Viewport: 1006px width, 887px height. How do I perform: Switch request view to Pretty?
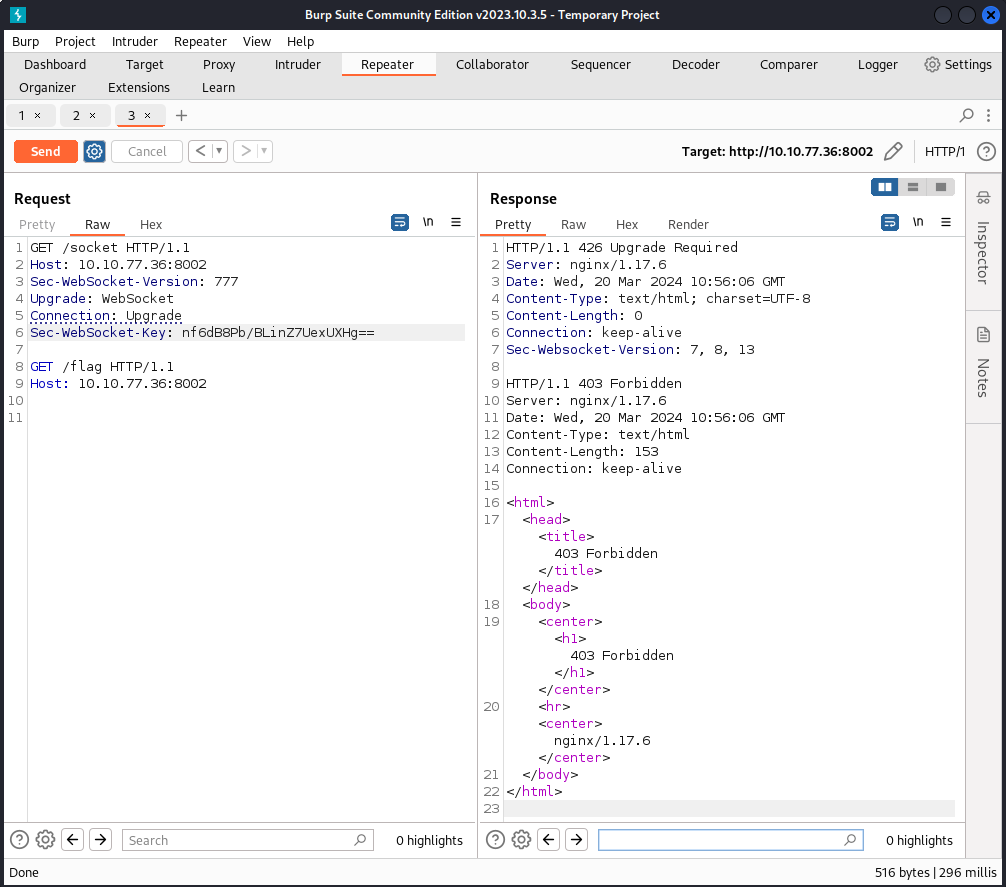tap(37, 224)
